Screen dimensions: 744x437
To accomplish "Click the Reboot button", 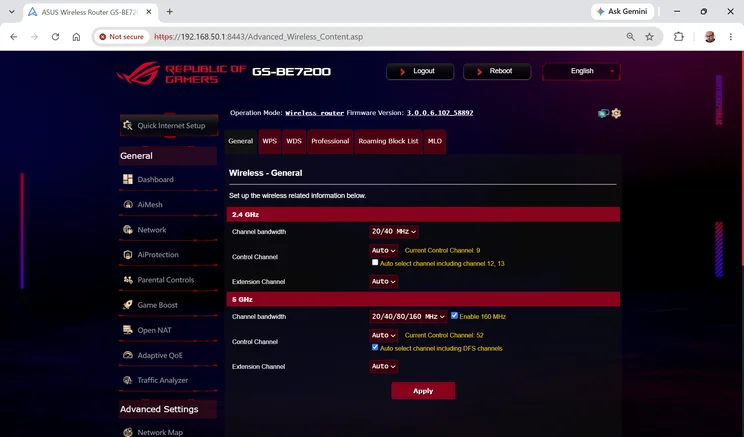I will click(497, 71).
